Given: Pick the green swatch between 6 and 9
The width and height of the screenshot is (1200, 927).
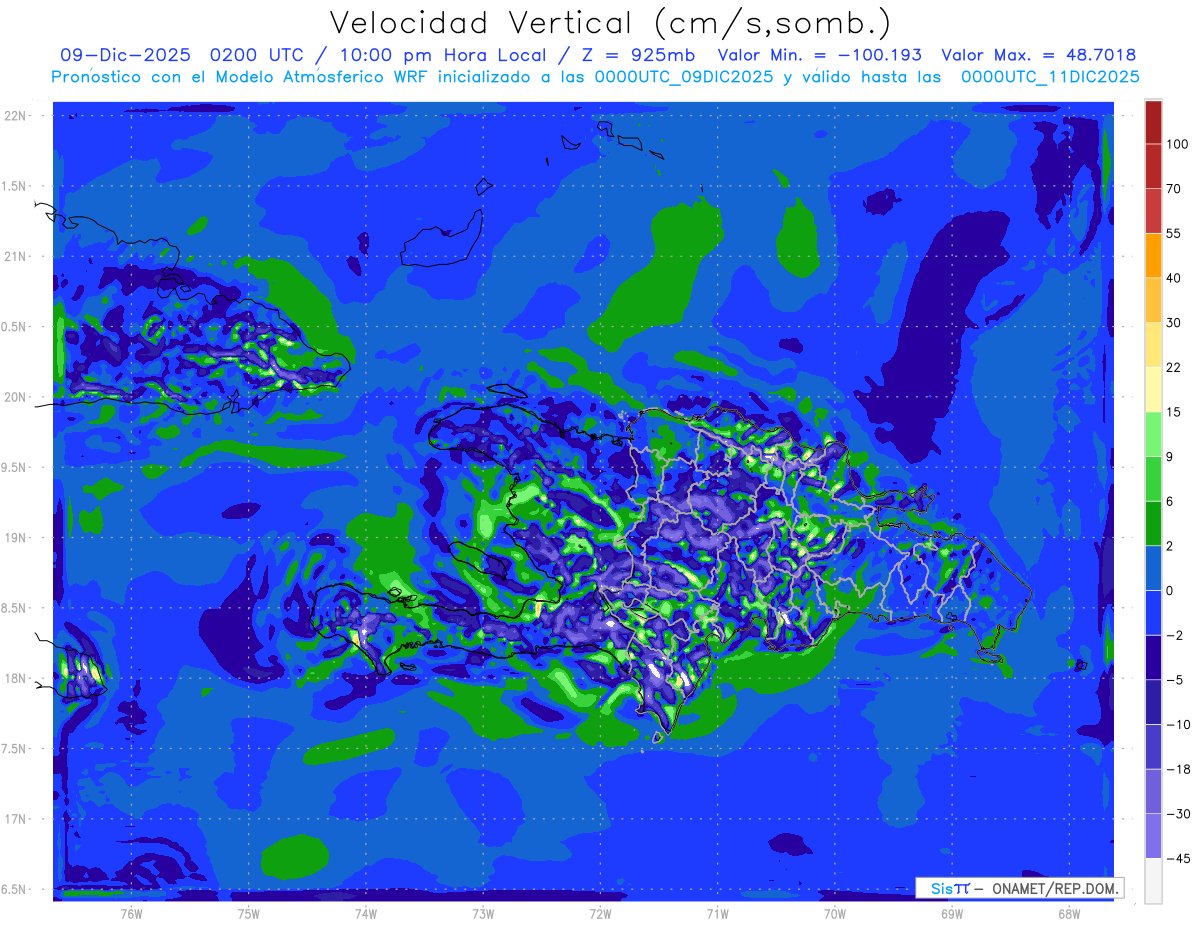Looking at the screenshot, I should [x=1153, y=479].
